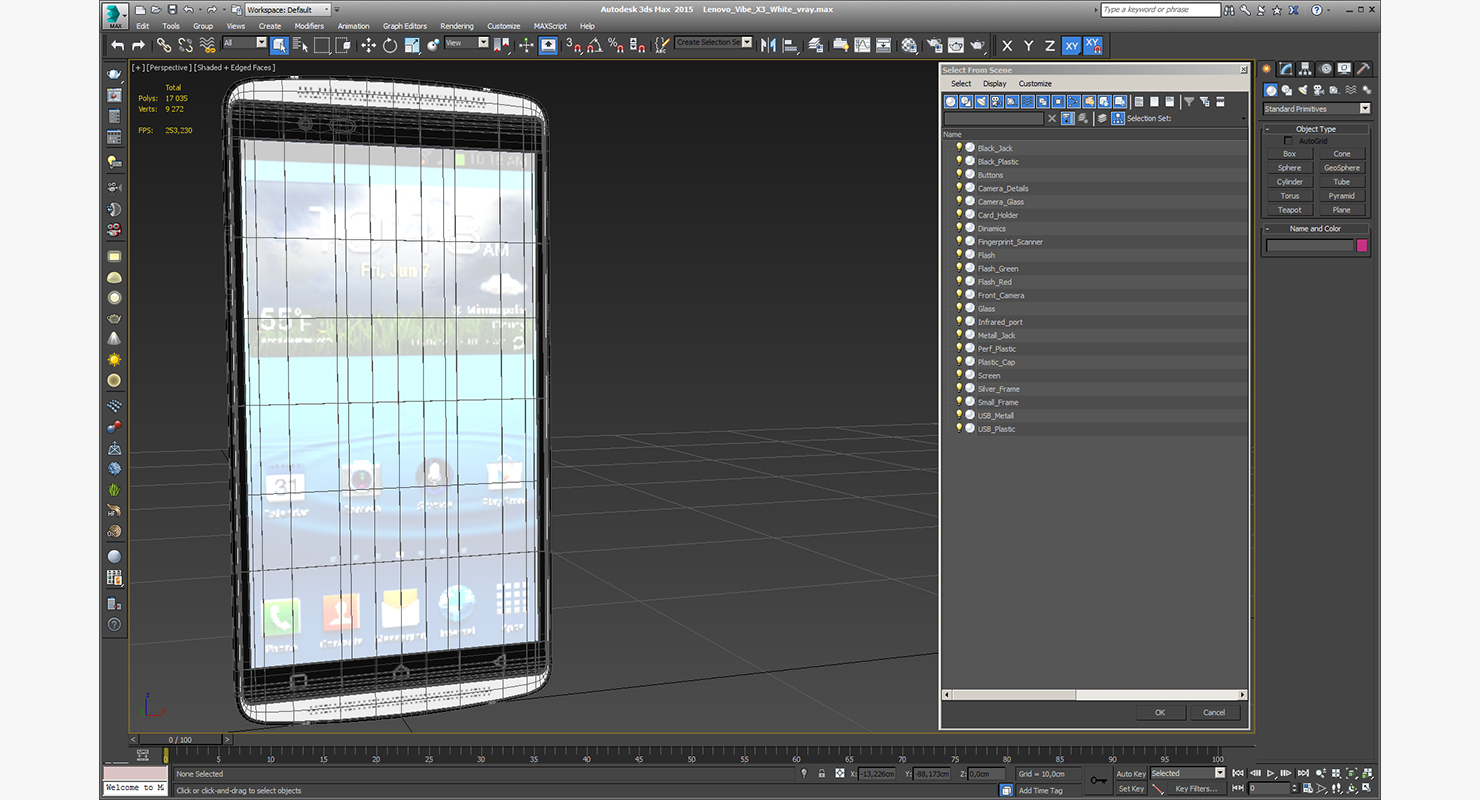Toggle the Angle Snap tool
1480x800 pixels.
coord(594,45)
